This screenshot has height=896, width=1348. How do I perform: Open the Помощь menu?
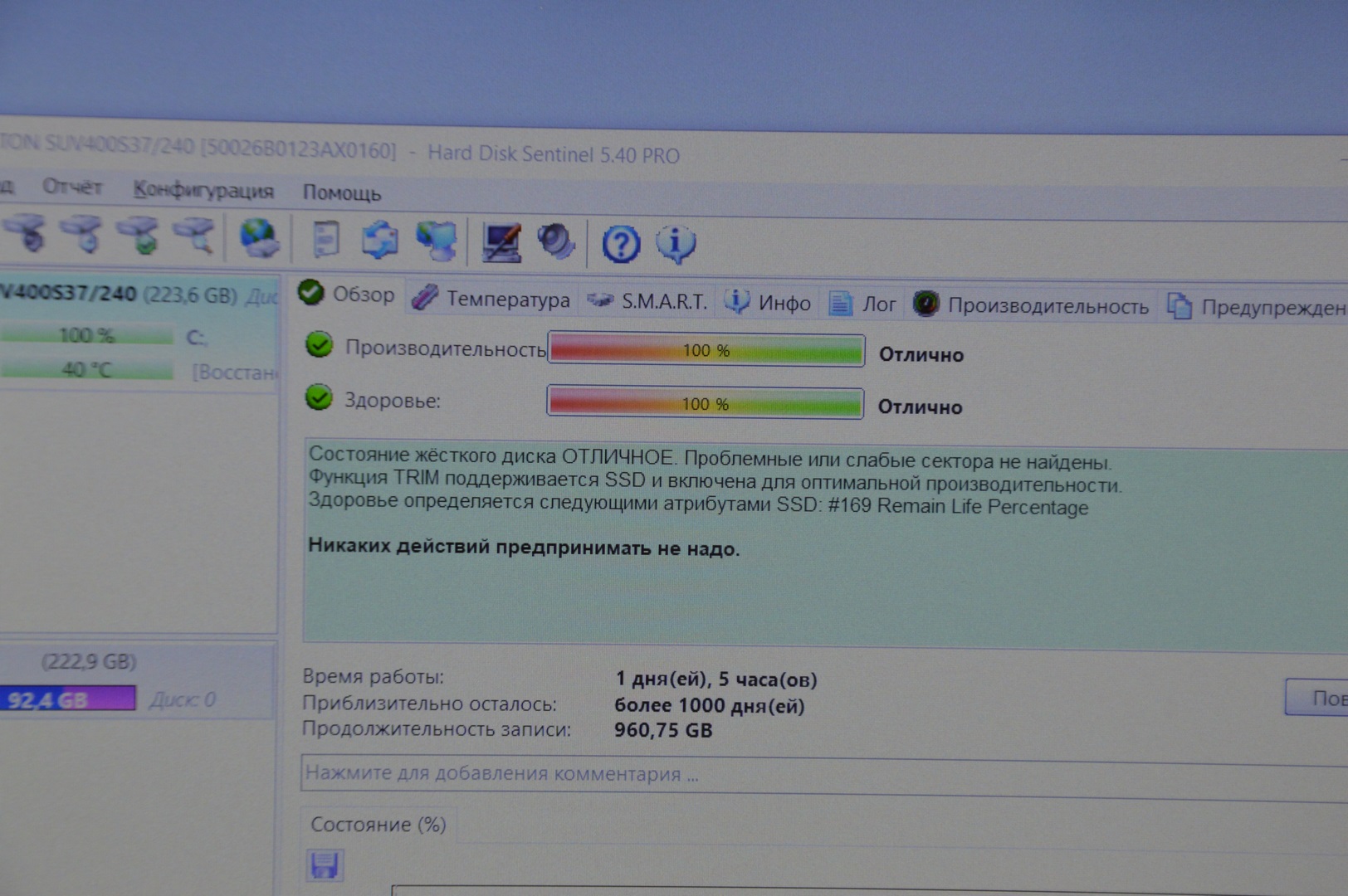coord(341,192)
